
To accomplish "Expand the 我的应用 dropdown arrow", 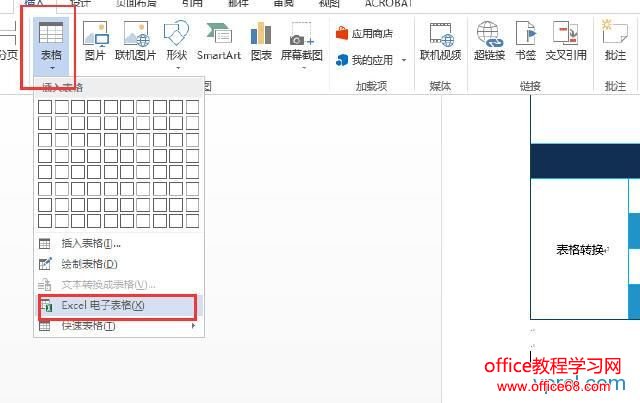I will pos(404,60).
